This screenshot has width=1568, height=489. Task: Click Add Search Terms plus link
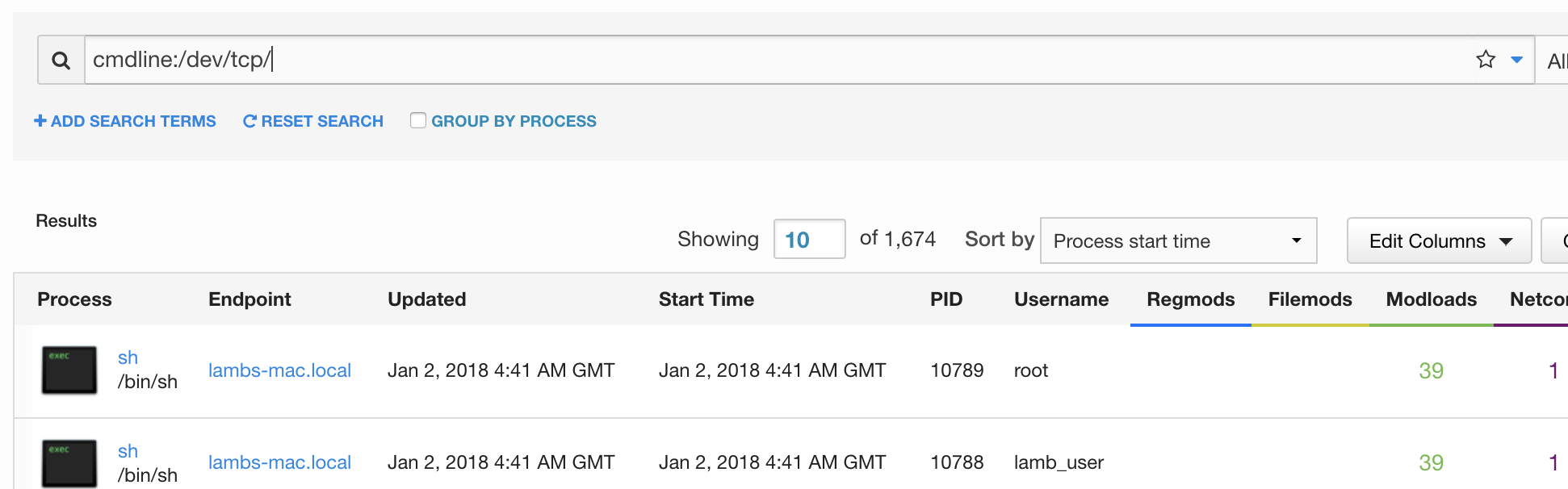125,121
